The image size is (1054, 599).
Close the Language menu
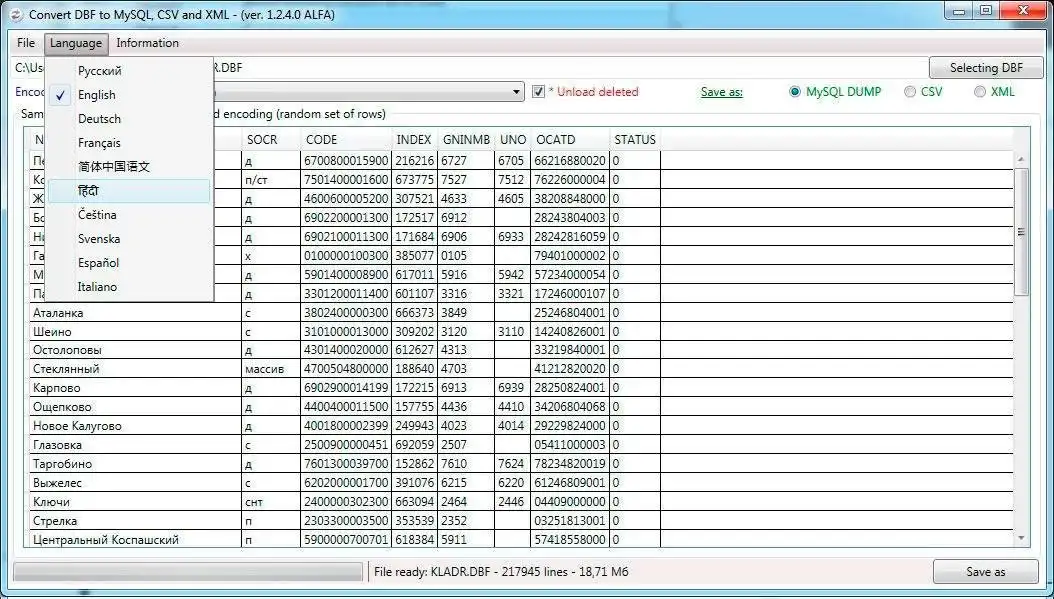point(76,43)
